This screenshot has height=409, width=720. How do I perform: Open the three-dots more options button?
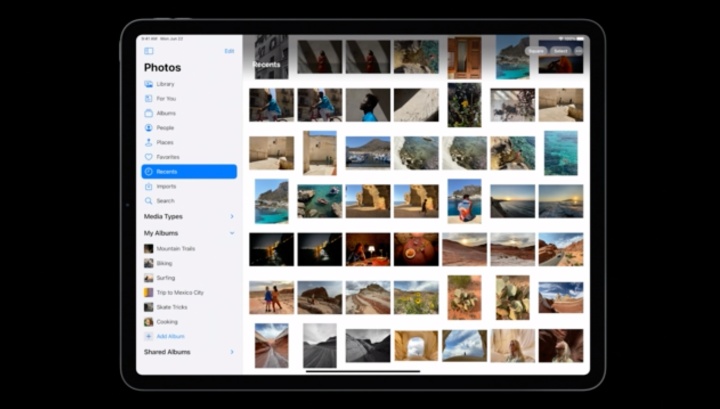click(579, 50)
